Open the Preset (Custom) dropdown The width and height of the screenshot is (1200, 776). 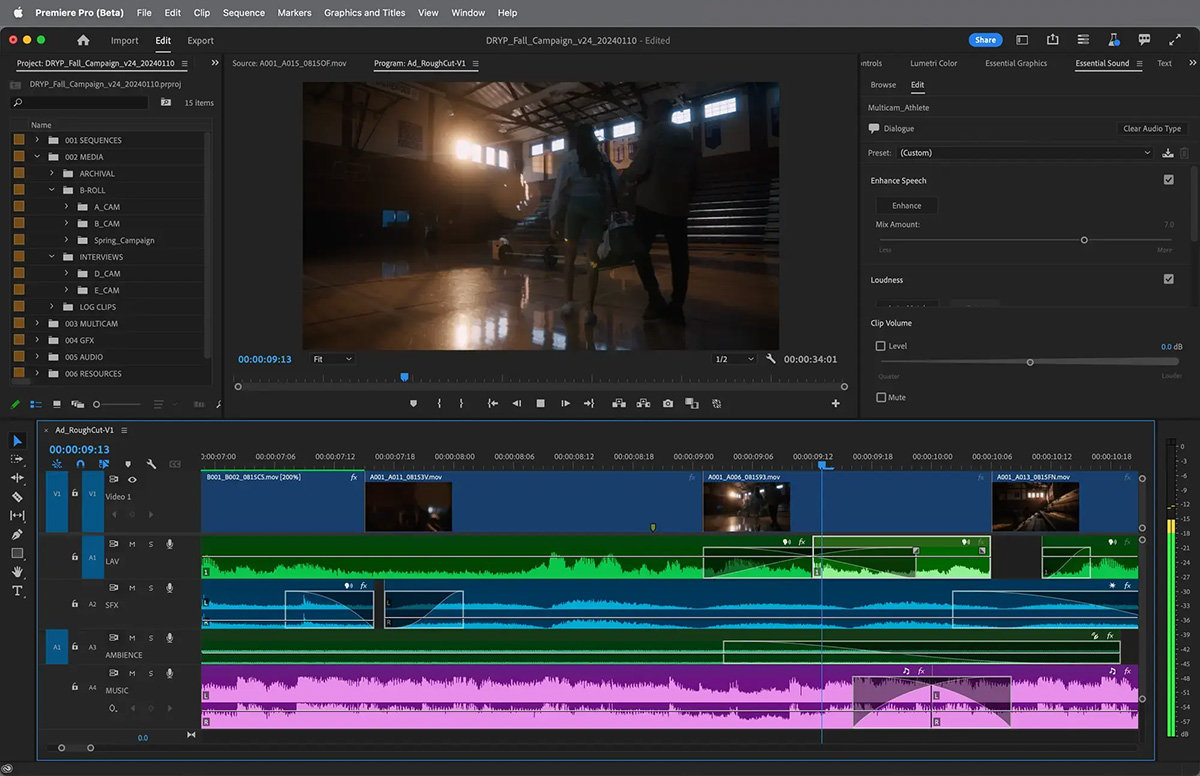click(x=1024, y=153)
